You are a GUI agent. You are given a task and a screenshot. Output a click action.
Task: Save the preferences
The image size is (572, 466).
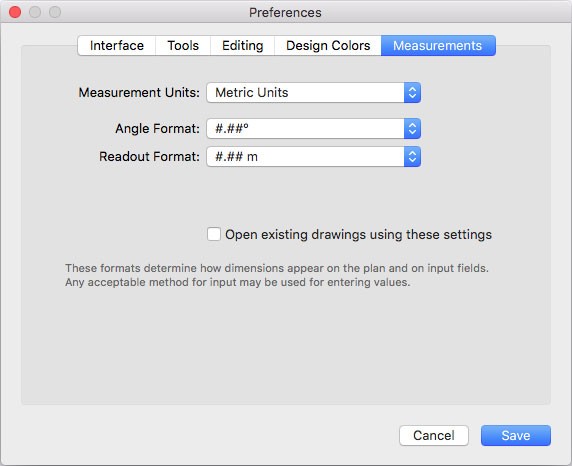click(x=515, y=435)
